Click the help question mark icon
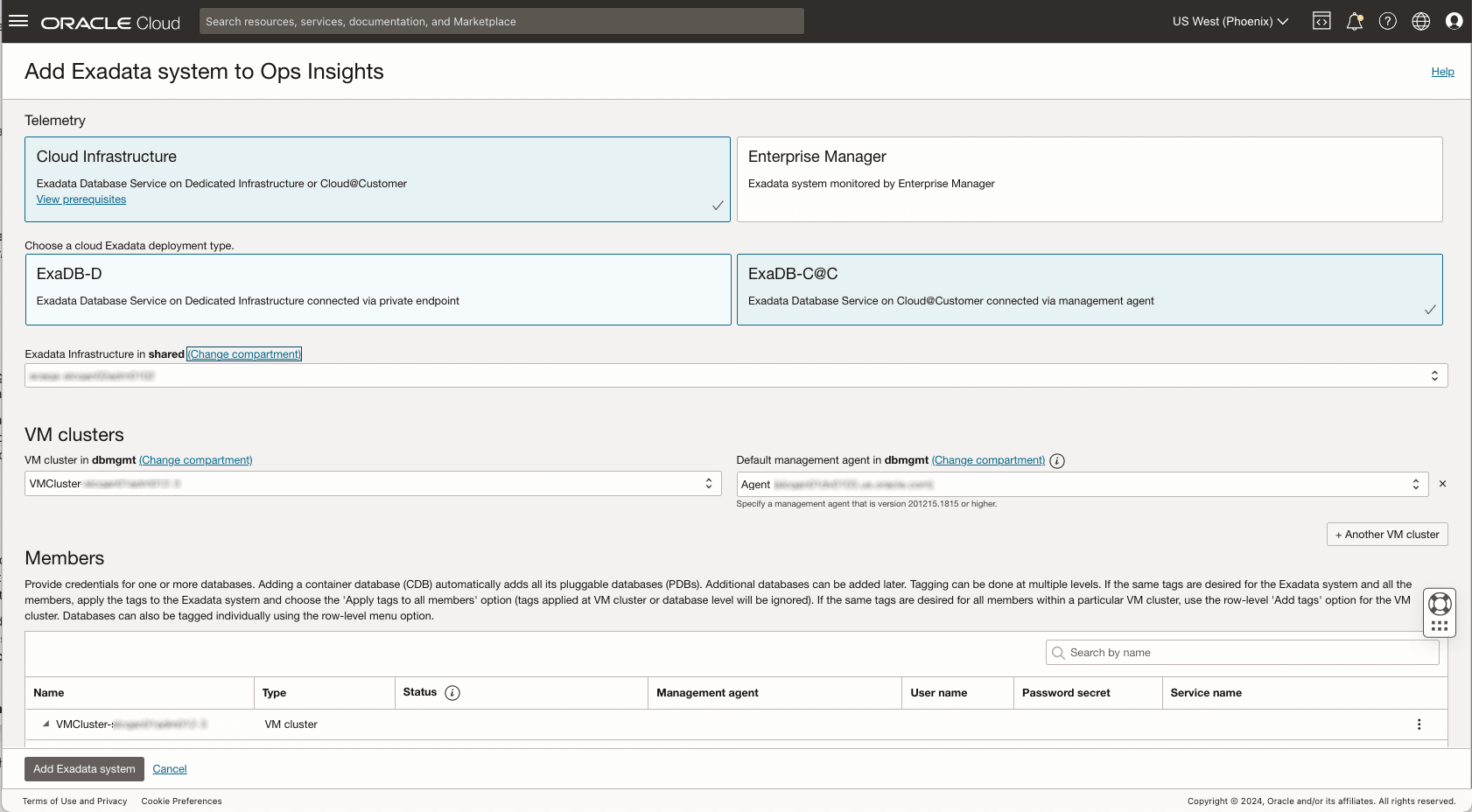The height and width of the screenshot is (812, 1472). pos(1388,21)
